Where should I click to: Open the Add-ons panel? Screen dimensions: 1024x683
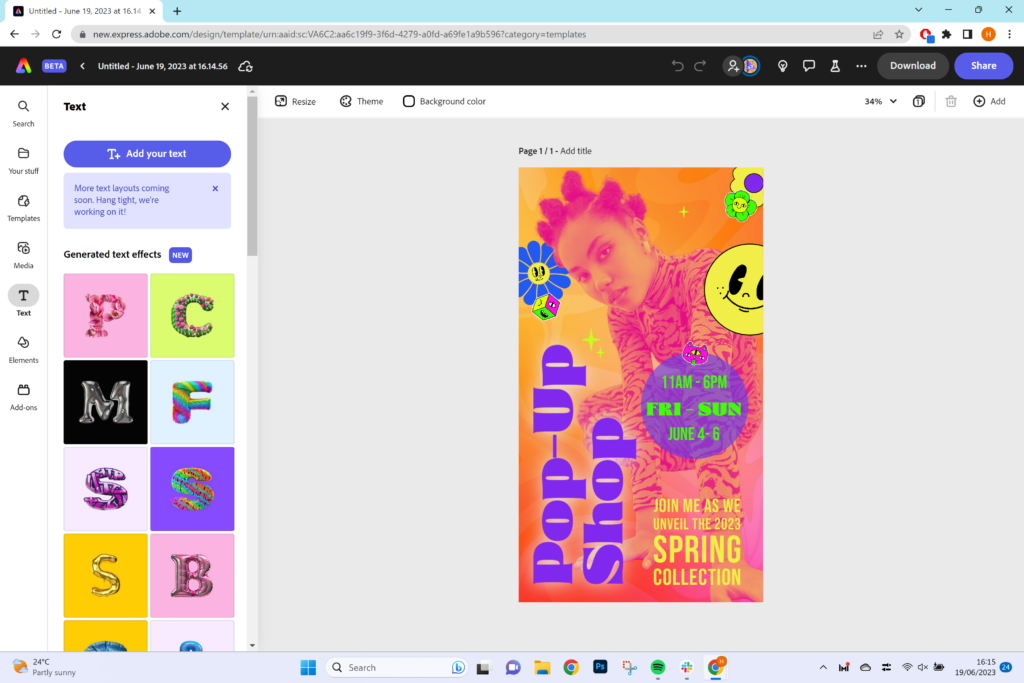click(24, 396)
